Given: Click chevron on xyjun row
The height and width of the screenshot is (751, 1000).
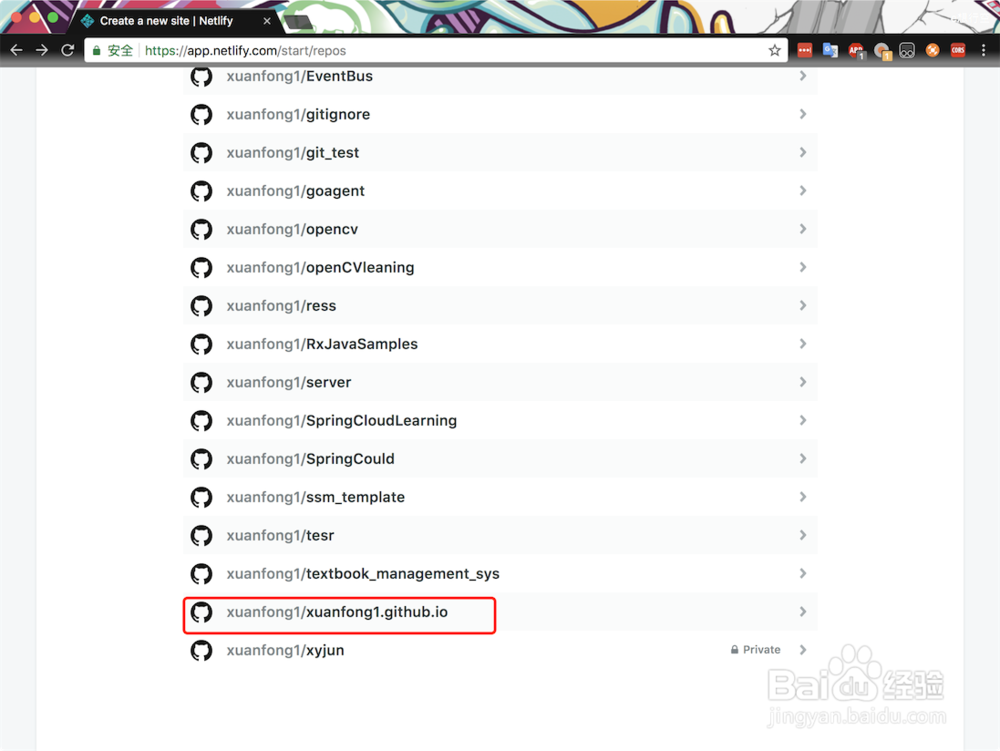Looking at the screenshot, I should click(803, 650).
